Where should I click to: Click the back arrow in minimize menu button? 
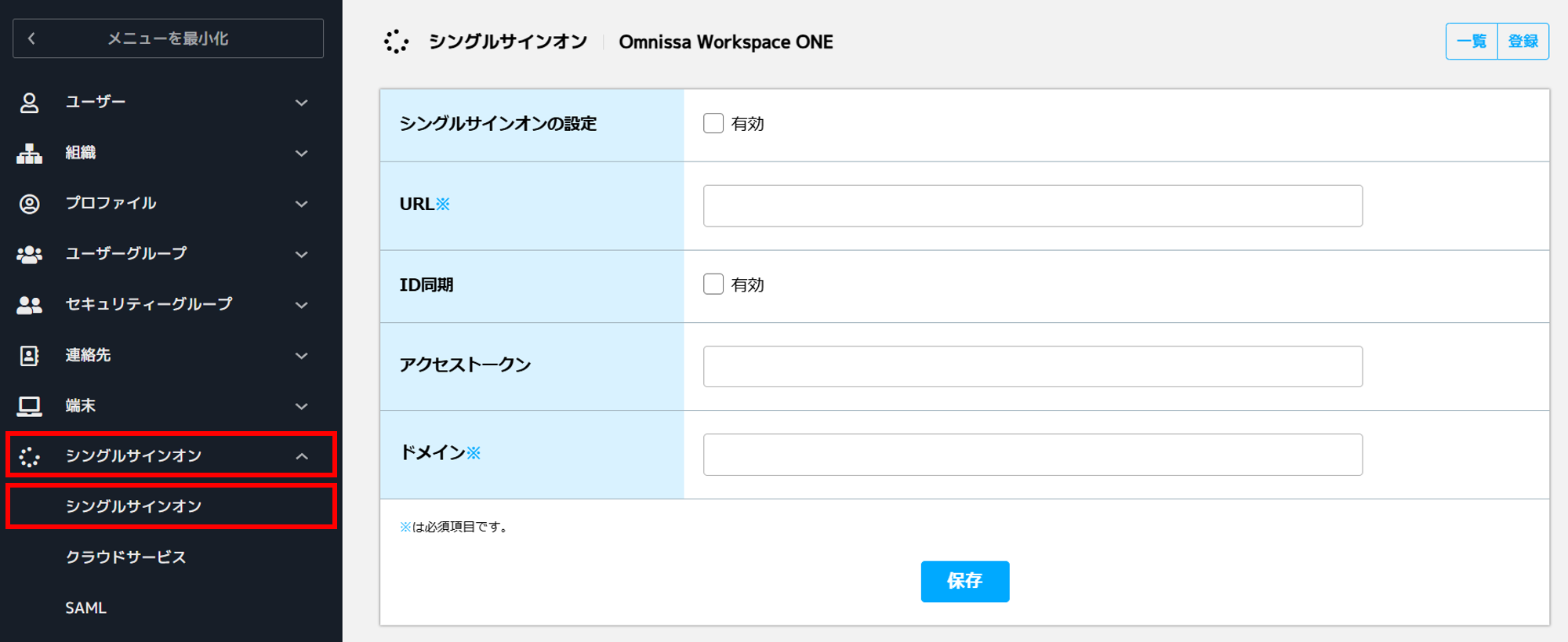click(x=31, y=38)
